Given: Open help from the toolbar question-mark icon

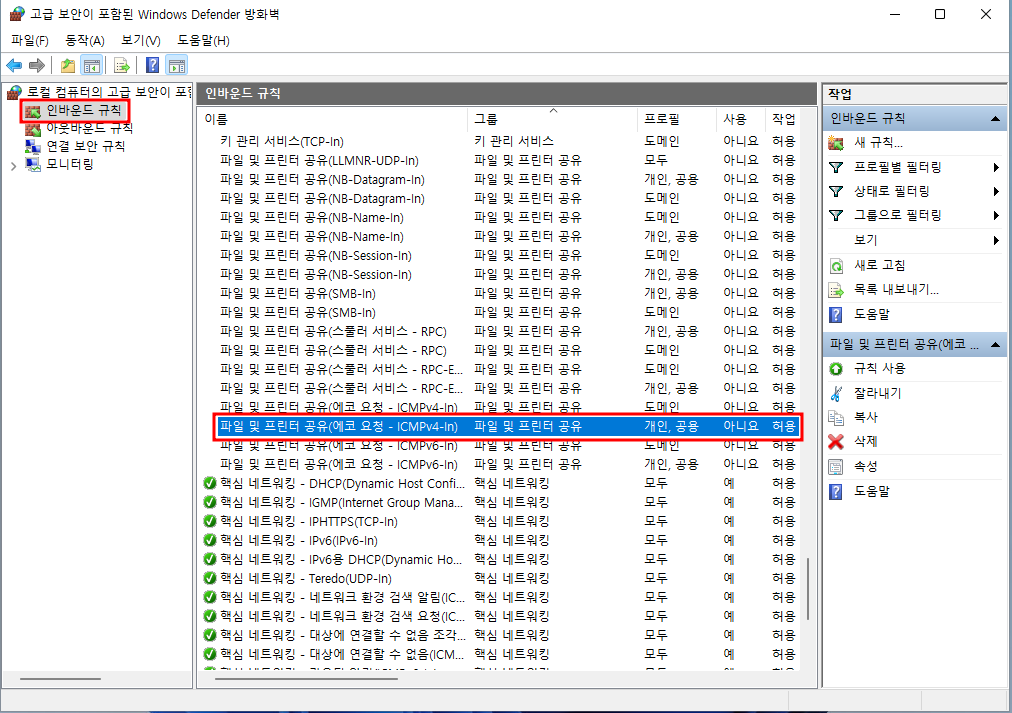Looking at the screenshot, I should (152, 65).
